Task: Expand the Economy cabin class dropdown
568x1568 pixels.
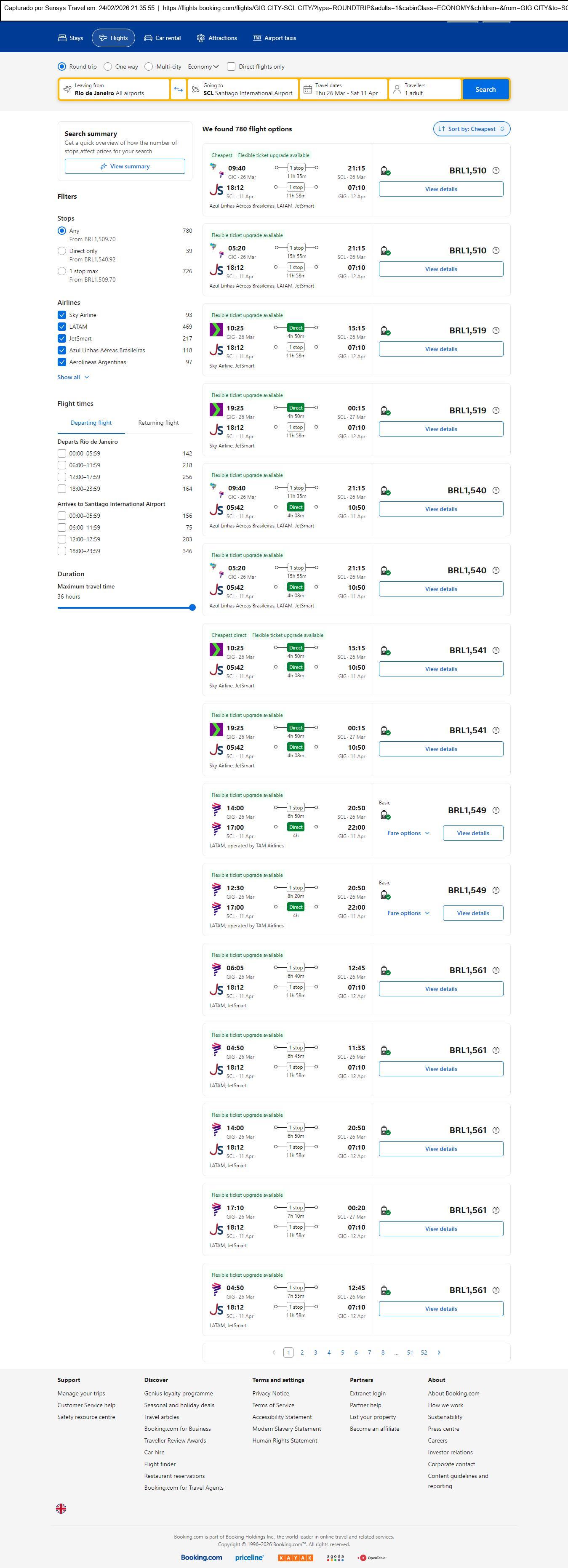Action: tap(203, 67)
